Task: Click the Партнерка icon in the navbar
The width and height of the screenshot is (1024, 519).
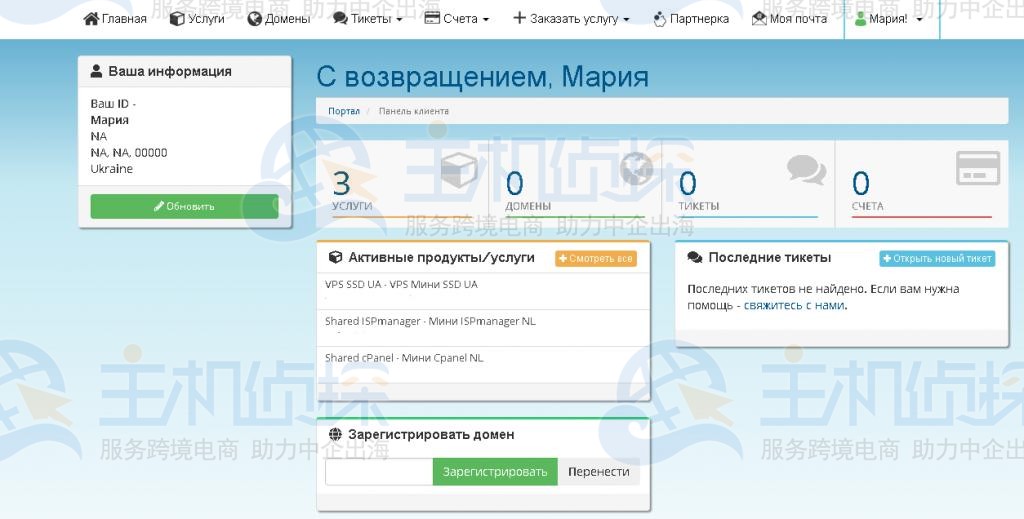Action: (x=660, y=19)
